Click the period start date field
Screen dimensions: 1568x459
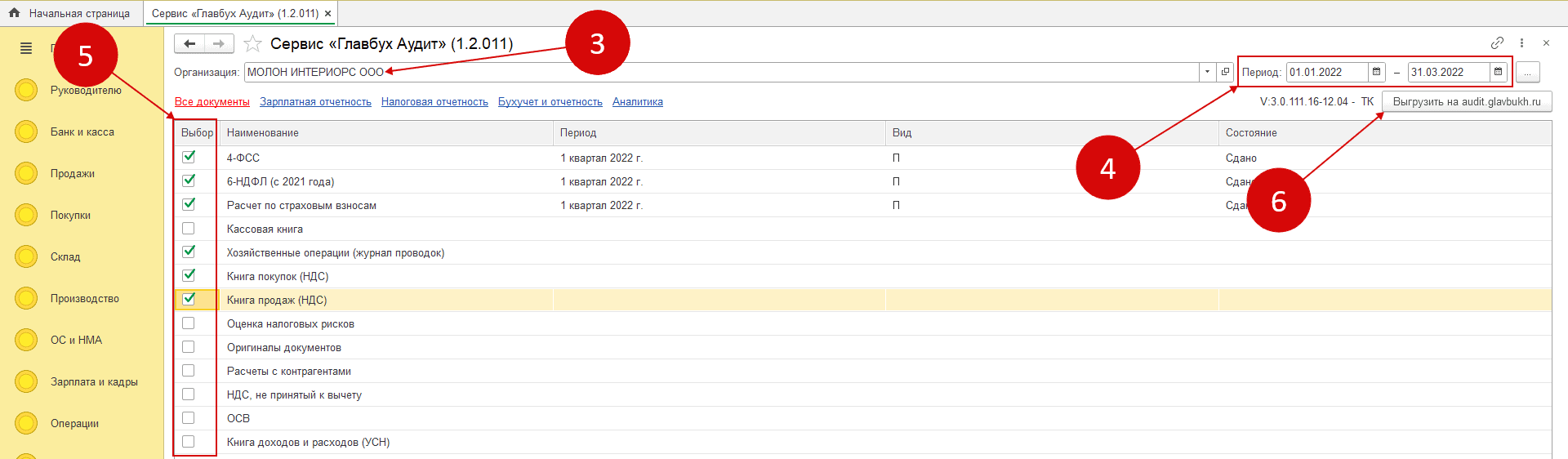1326,73
